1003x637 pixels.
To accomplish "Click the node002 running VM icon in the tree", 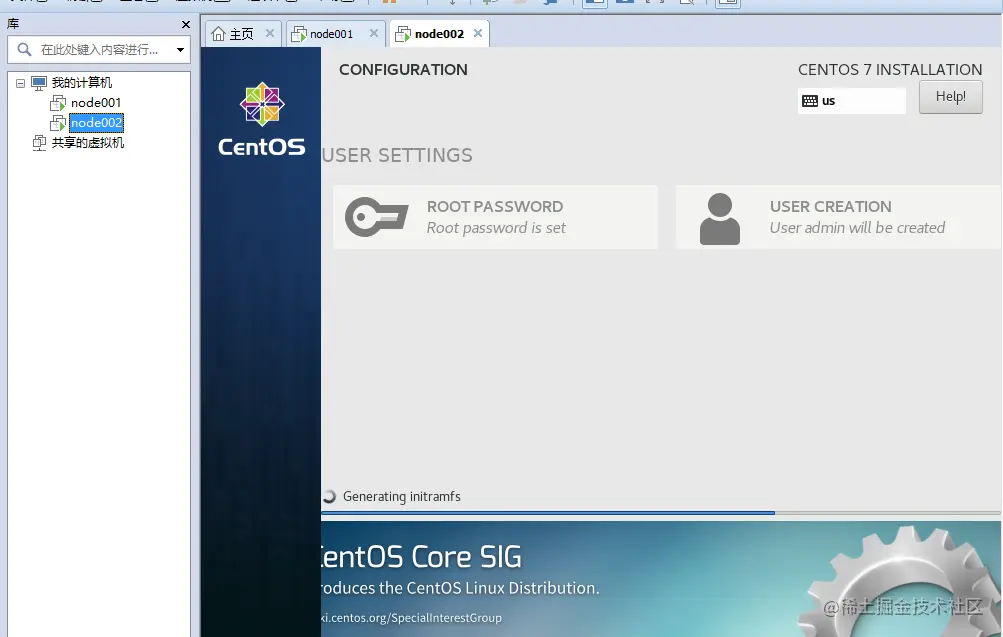I will click(58, 123).
